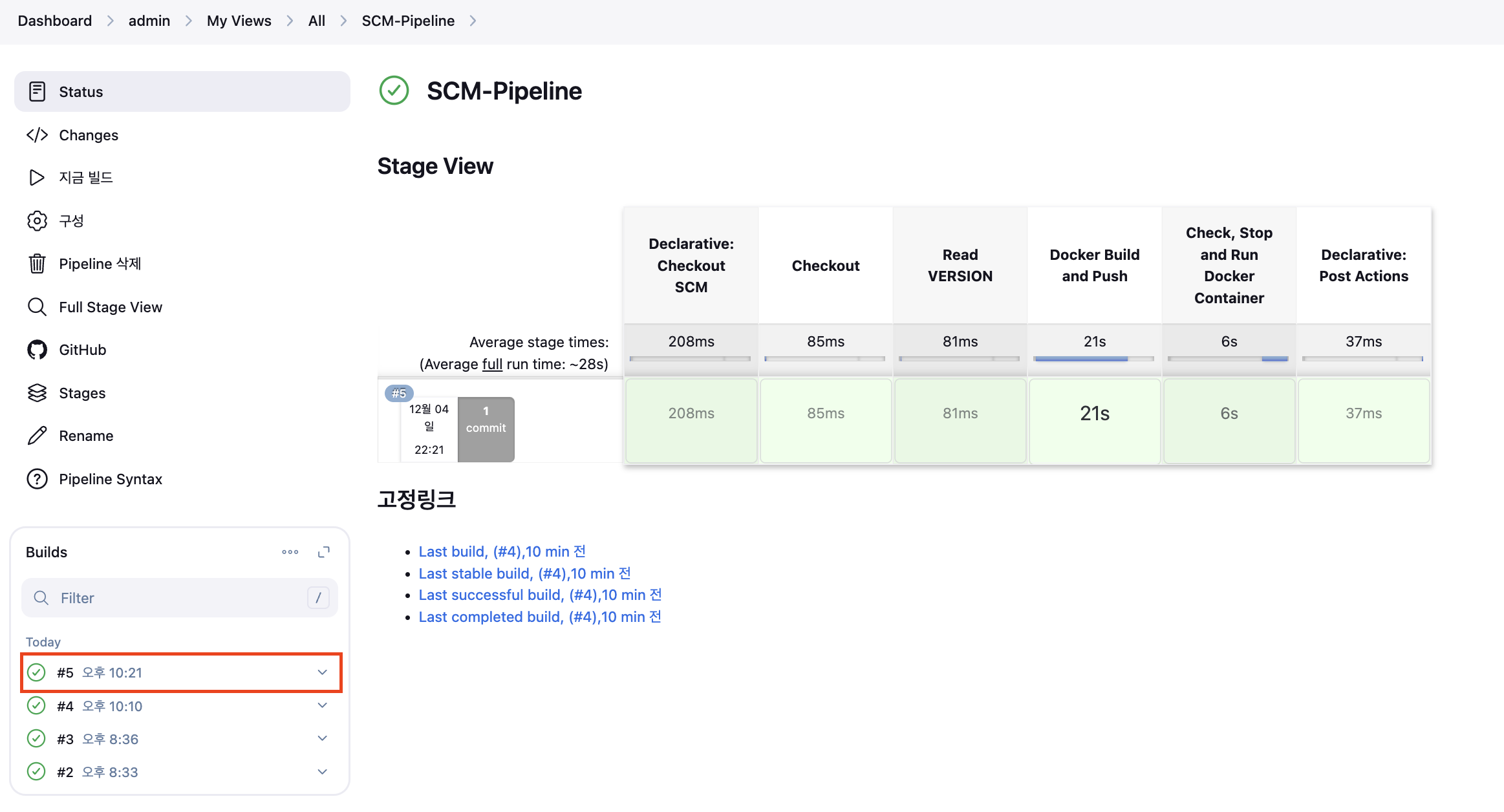1504x812 pixels.
Task: Expand build #5 dropdown chevron
Action: coord(322,672)
